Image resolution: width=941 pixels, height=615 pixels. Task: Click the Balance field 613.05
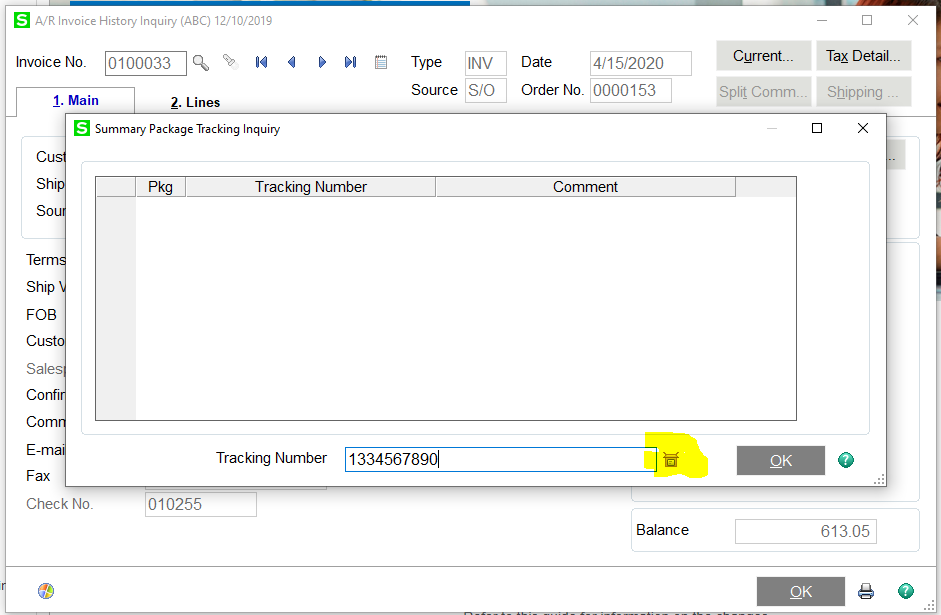(x=805, y=531)
